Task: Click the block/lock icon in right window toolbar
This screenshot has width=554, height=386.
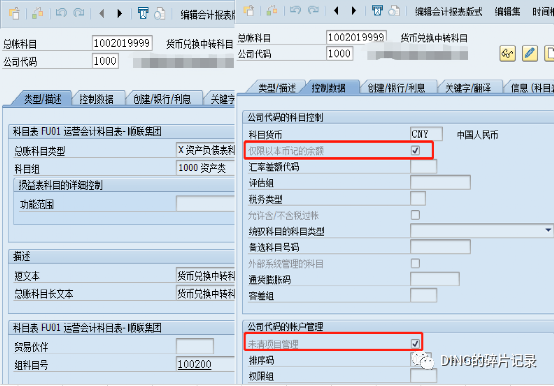Action: click(272, 11)
